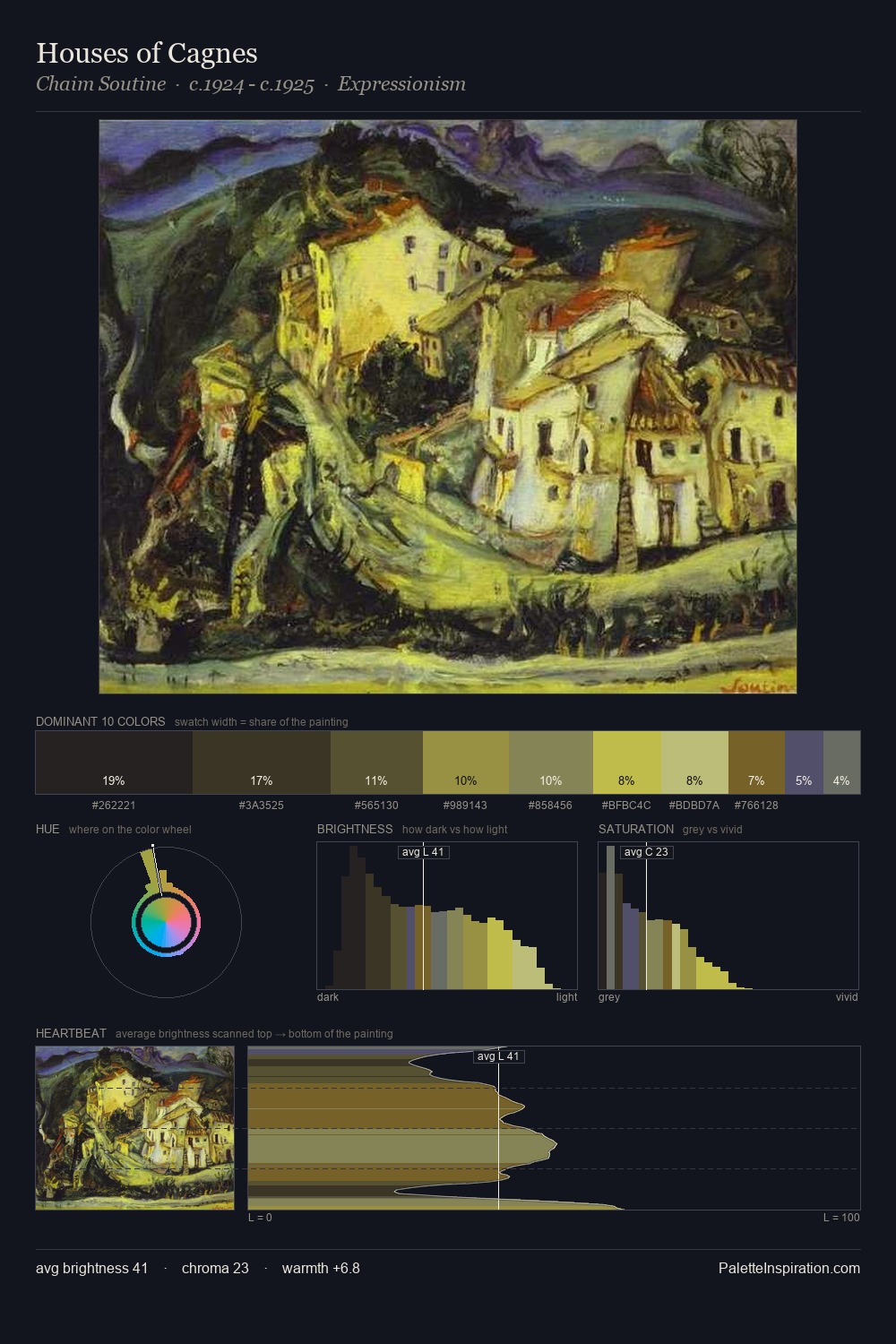Click the 'avg C 23' label in Saturation

[x=646, y=852]
